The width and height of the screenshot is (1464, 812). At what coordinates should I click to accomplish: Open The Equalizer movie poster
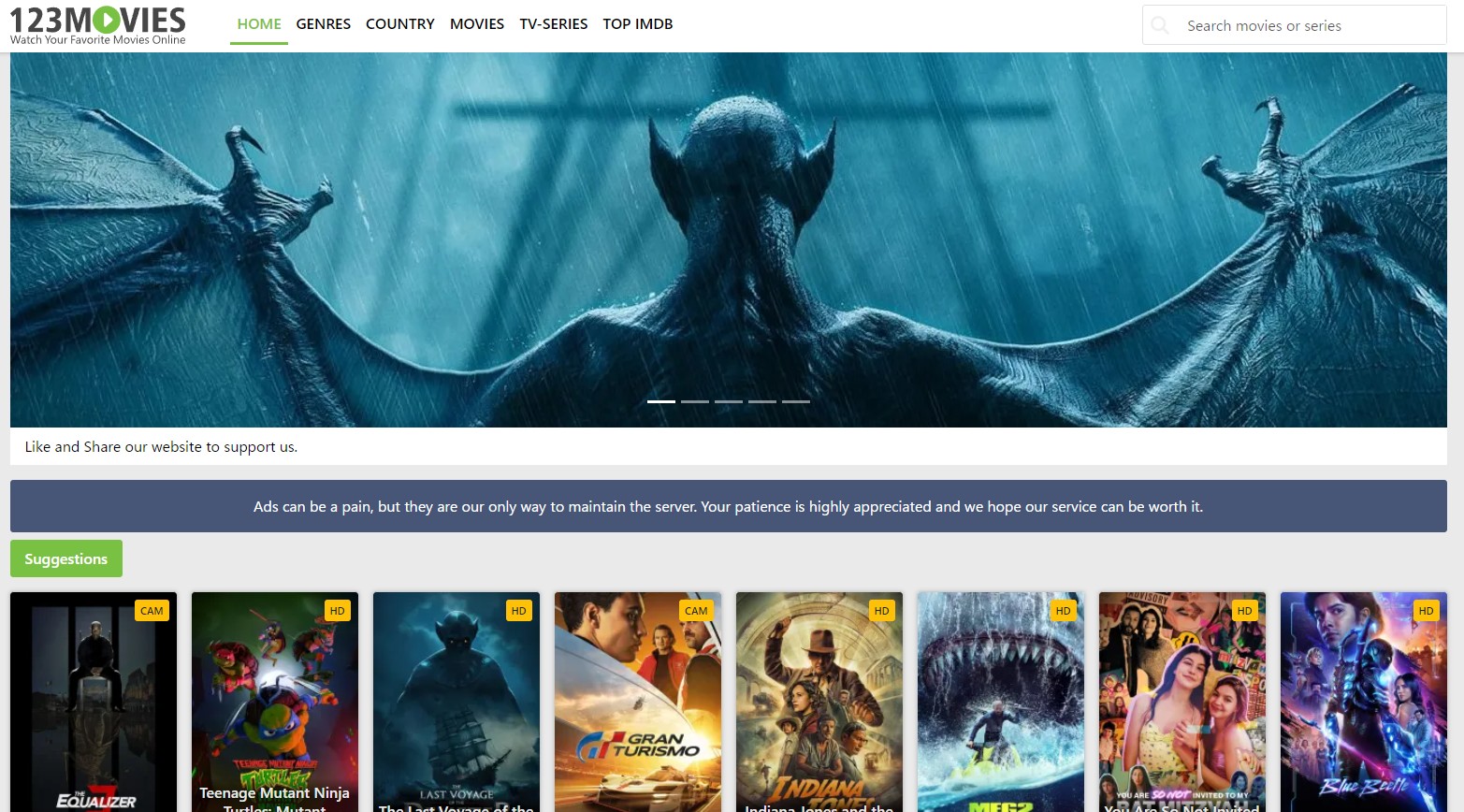pos(94,702)
